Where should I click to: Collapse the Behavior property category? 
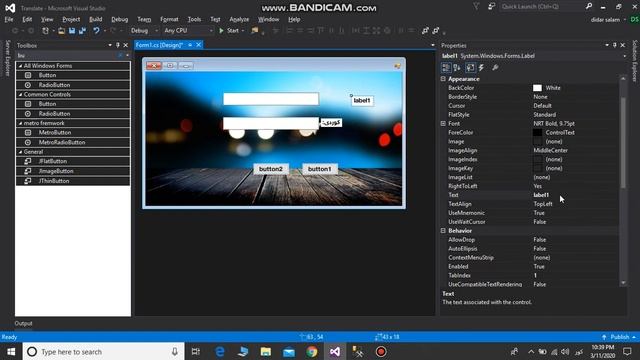point(443,231)
